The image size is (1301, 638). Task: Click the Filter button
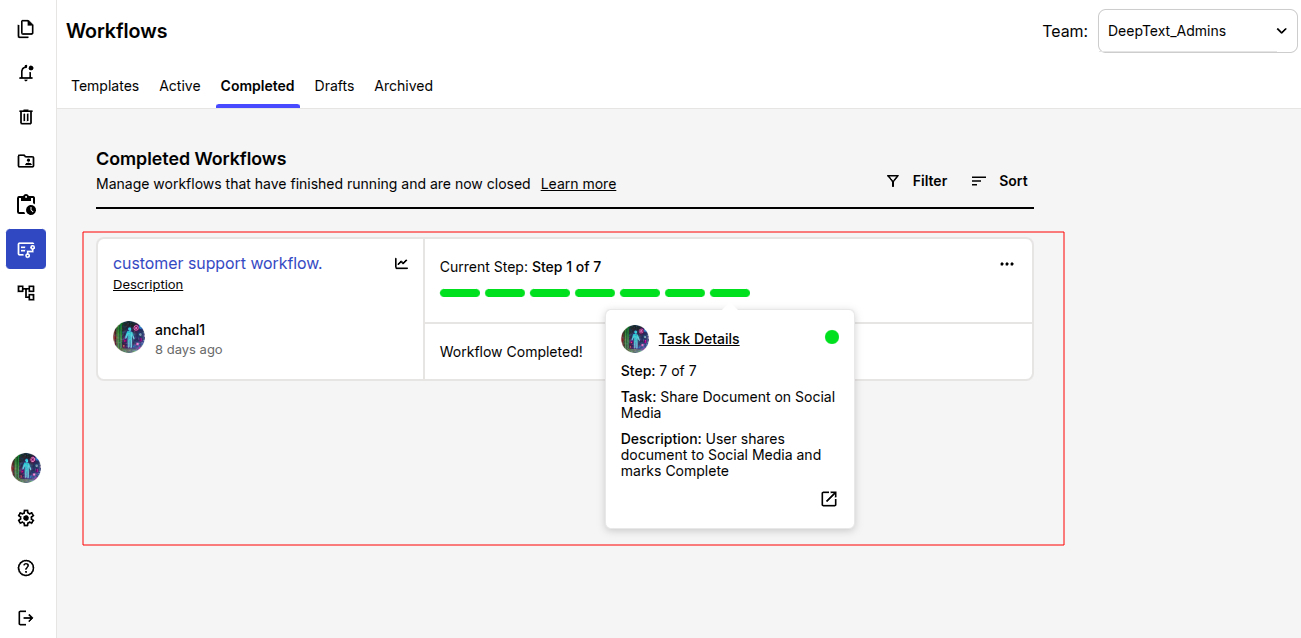pos(917,181)
